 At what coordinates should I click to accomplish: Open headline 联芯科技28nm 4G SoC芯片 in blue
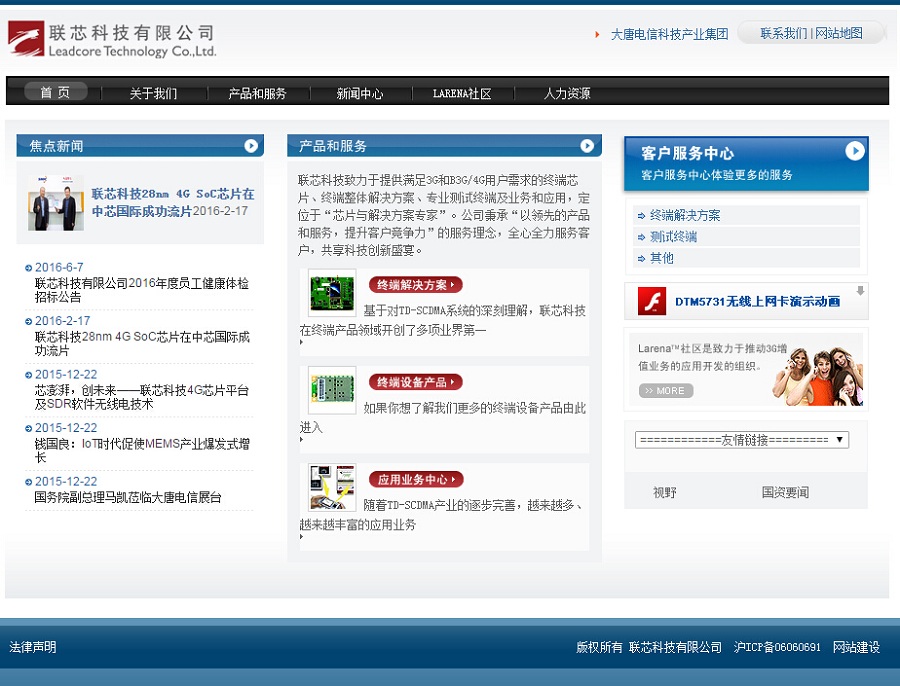pos(172,203)
